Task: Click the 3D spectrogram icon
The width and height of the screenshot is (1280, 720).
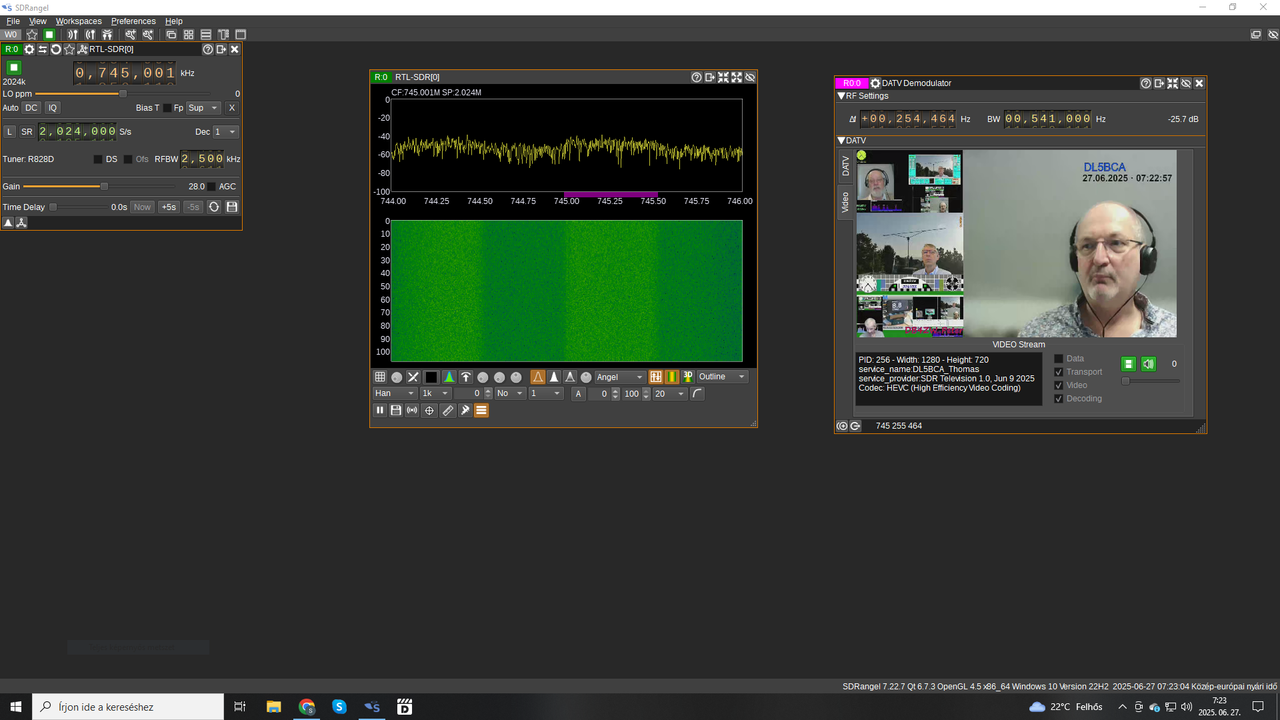Action: pyautogui.click(x=688, y=377)
